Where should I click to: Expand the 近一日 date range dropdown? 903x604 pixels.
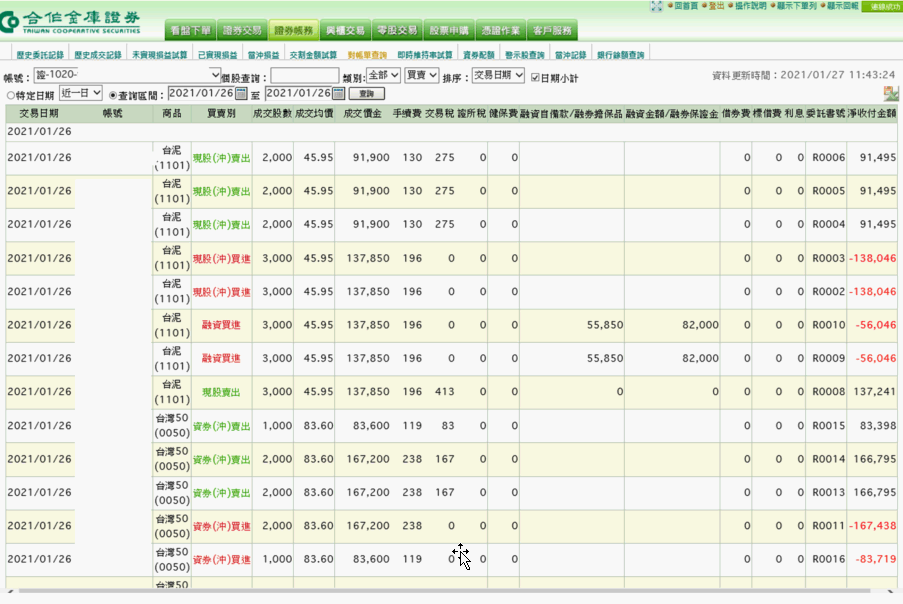(x=81, y=93)
